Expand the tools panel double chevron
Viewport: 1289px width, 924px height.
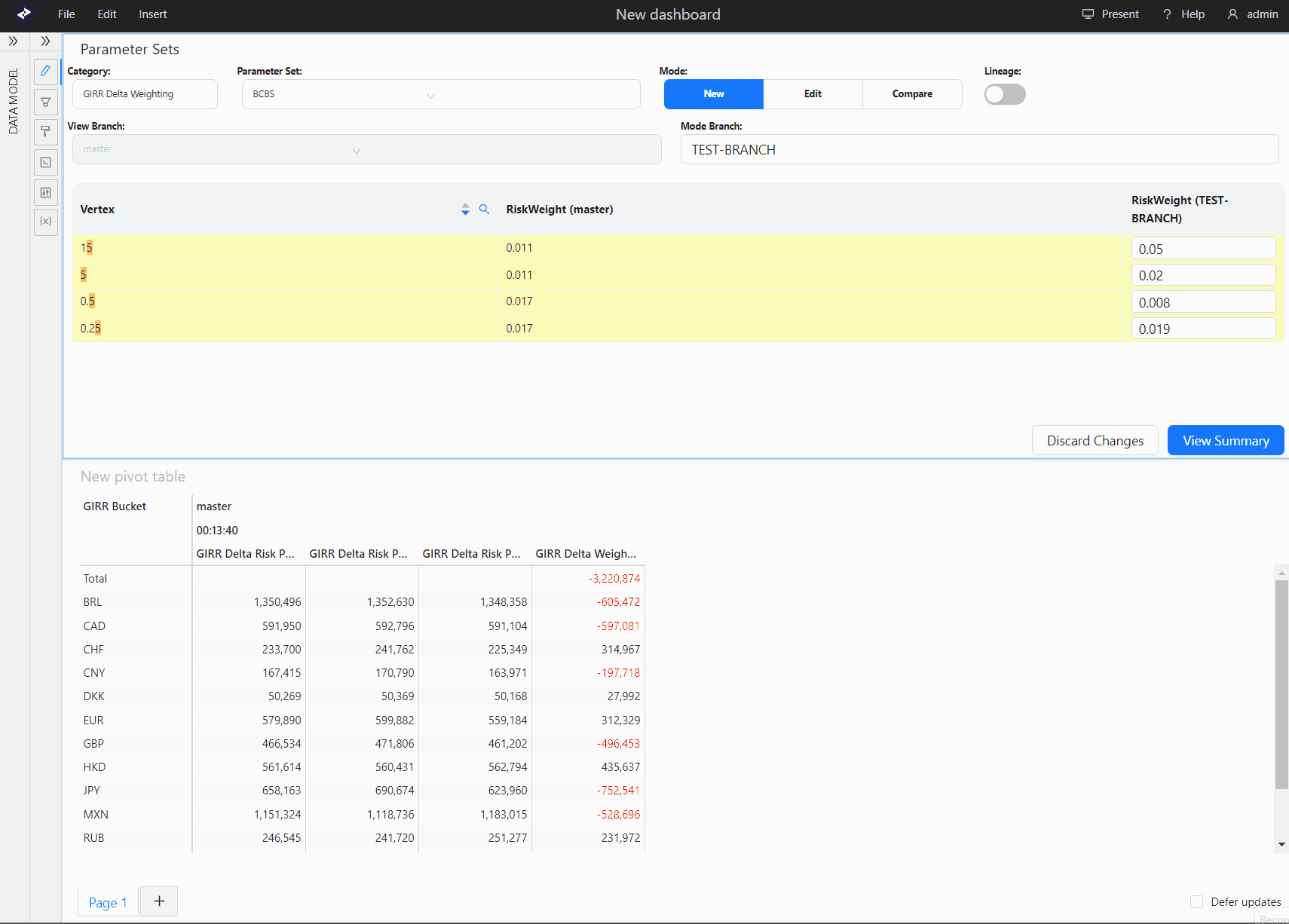click(x=45, y=41)
